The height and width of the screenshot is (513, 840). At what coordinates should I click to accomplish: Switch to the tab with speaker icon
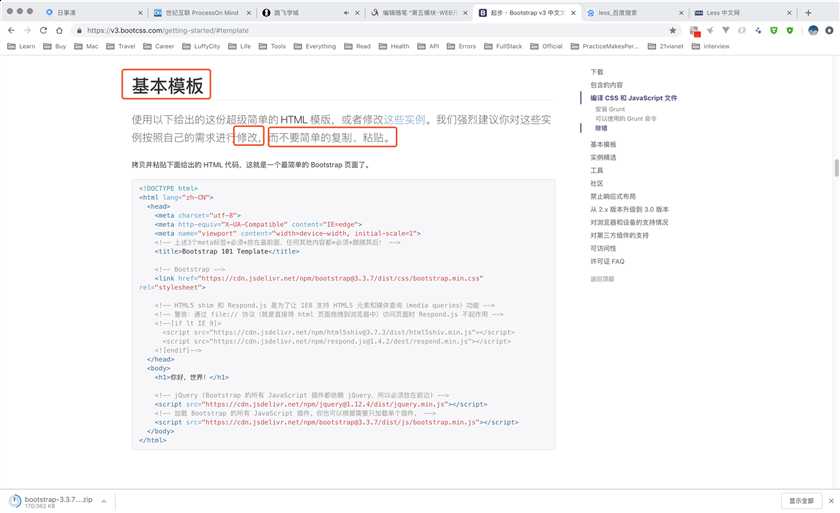click(310, 12)
